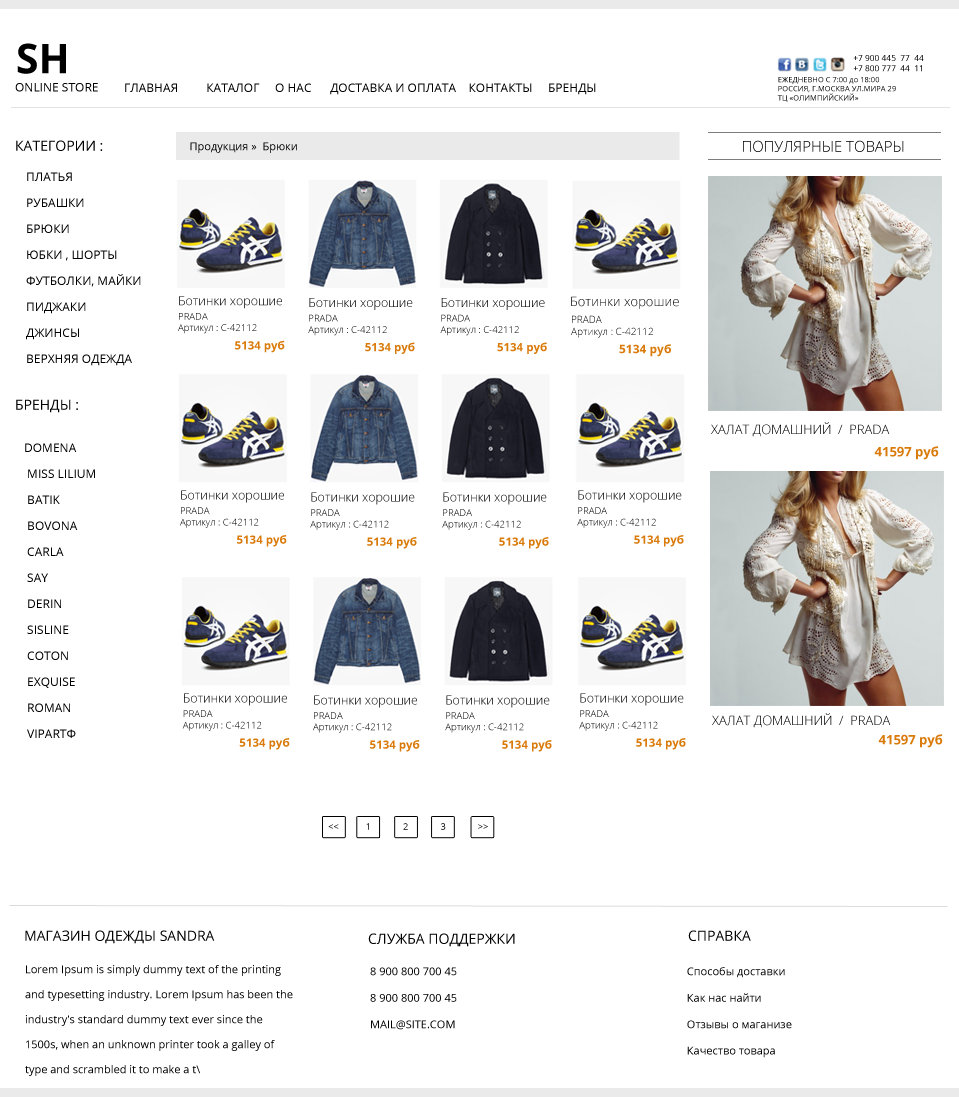Choose the MISS LILIUM brand
959x1097 pixels.
[x=62, y=474]
